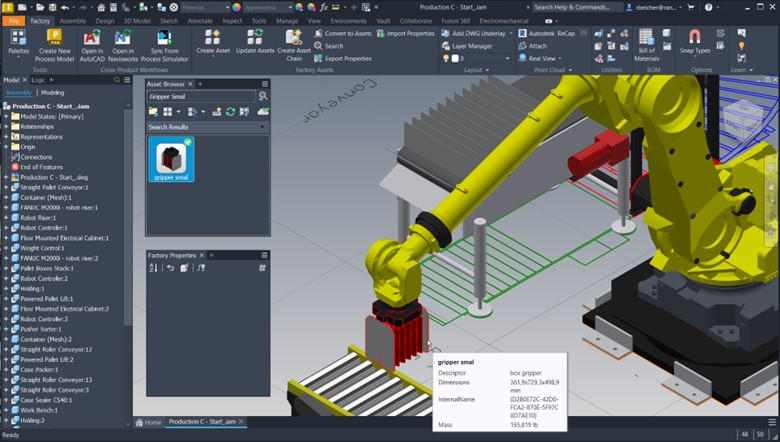
Task: Select Straight Pallet Conveyor:1 in tree
Action: click(54, 187)
